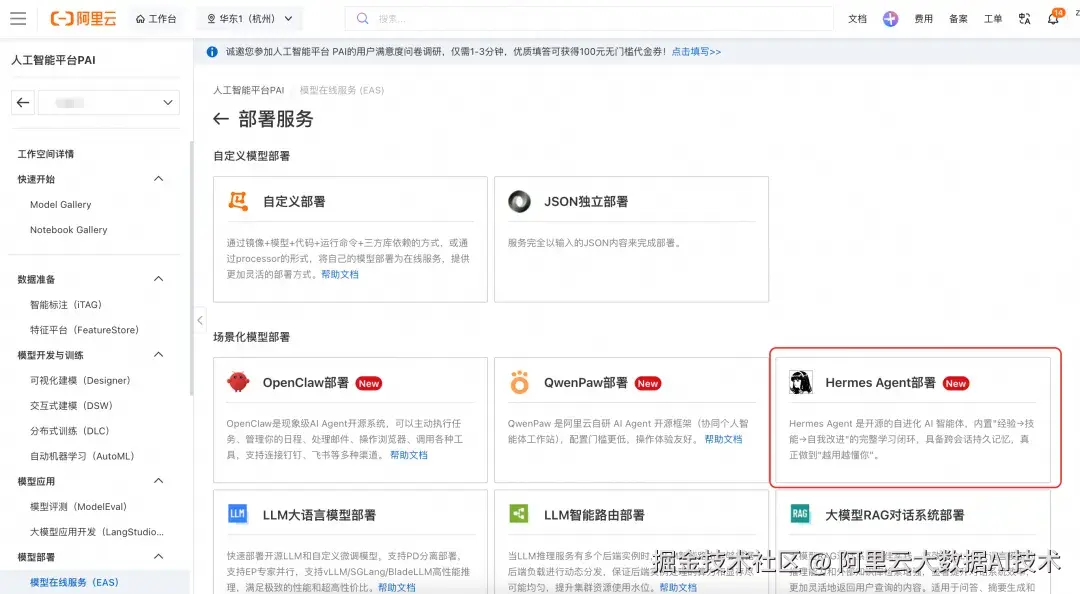
Task: Collapse the 快速开始 section
Action: pyautogui.click(x=158, y=179)
